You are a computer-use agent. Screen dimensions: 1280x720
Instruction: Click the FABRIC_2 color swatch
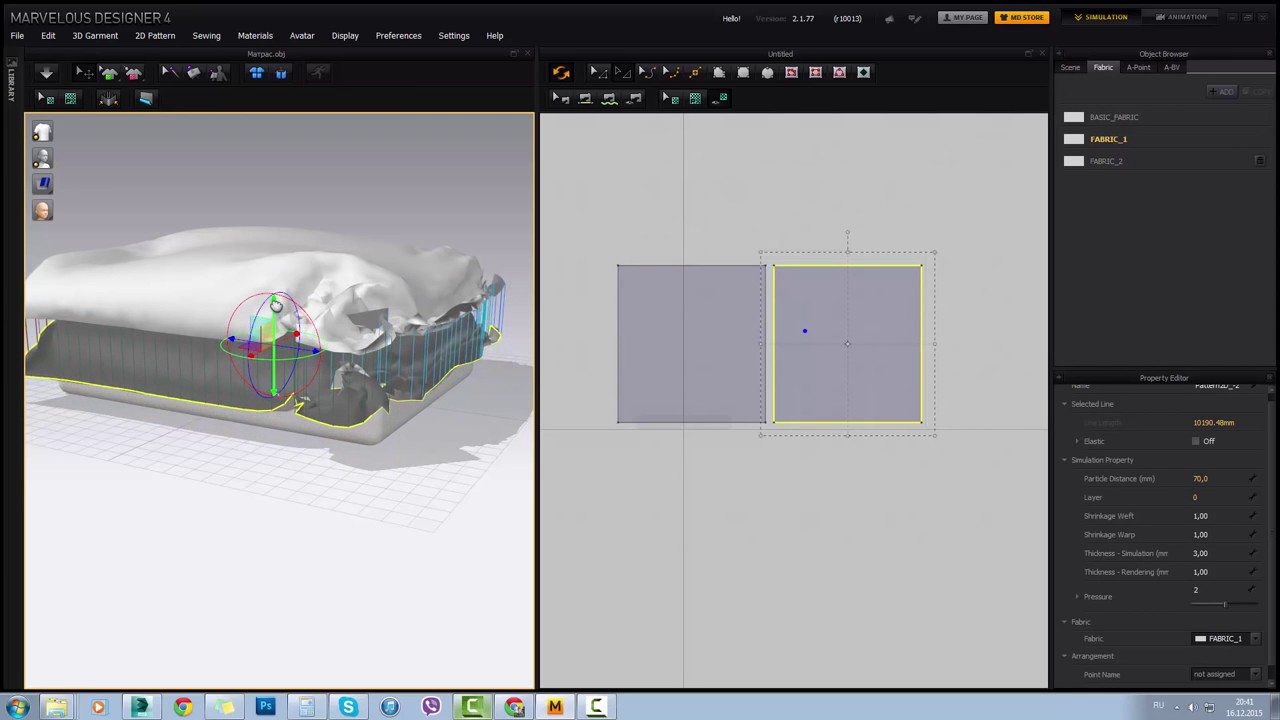1073,161
